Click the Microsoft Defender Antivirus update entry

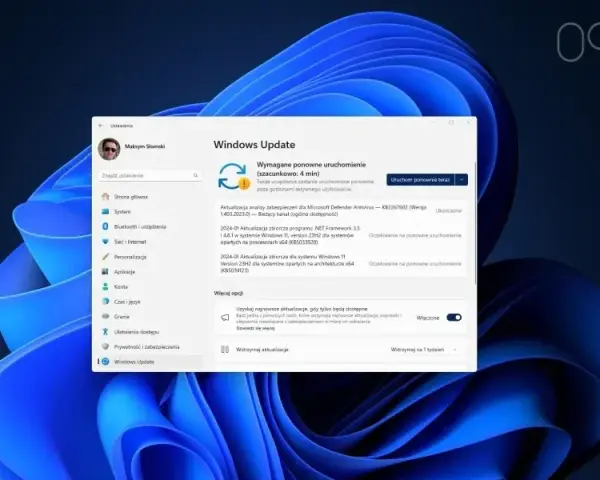click(x=341, y=211)
